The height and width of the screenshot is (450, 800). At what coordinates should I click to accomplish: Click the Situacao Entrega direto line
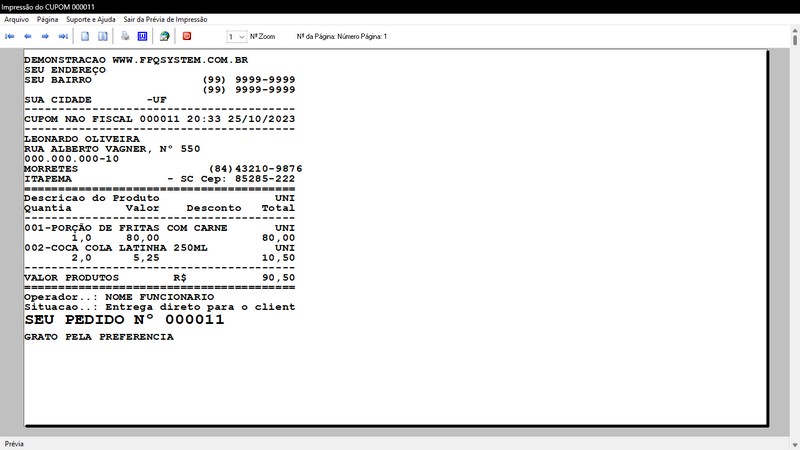tap(160, 307)
